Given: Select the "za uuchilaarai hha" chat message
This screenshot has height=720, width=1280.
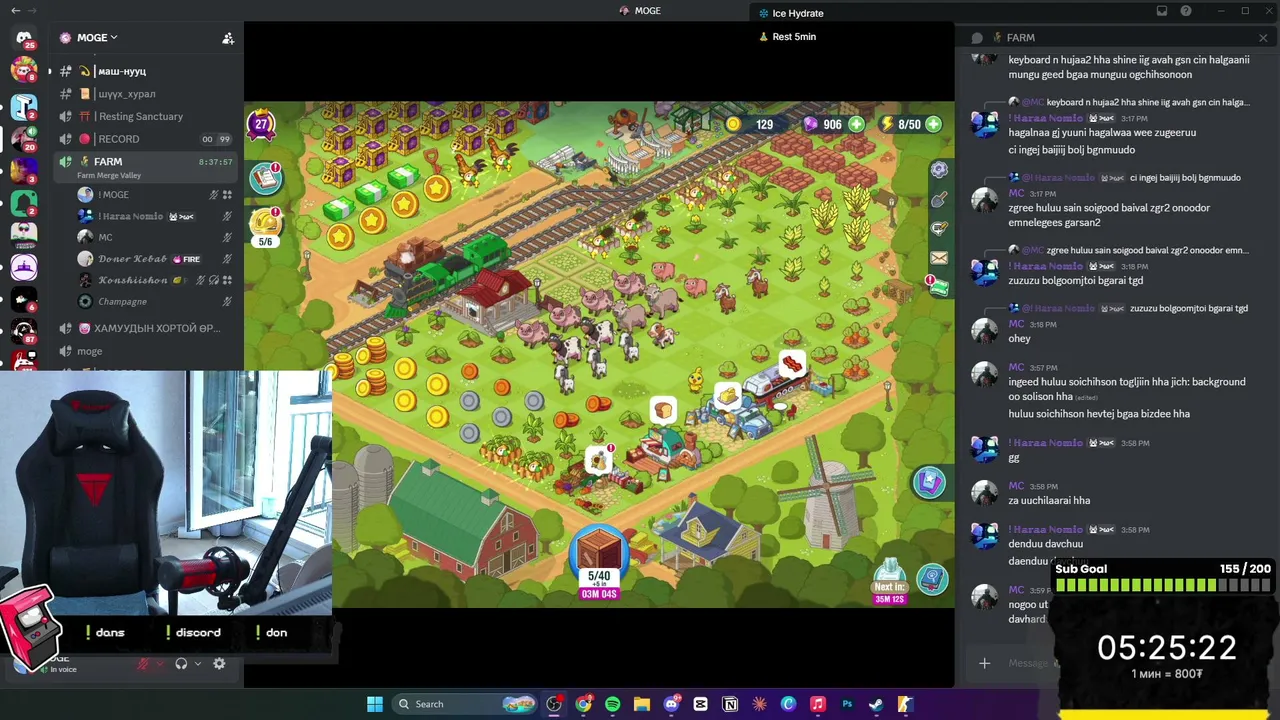Looking at the screenshot, I should 1049,500.
